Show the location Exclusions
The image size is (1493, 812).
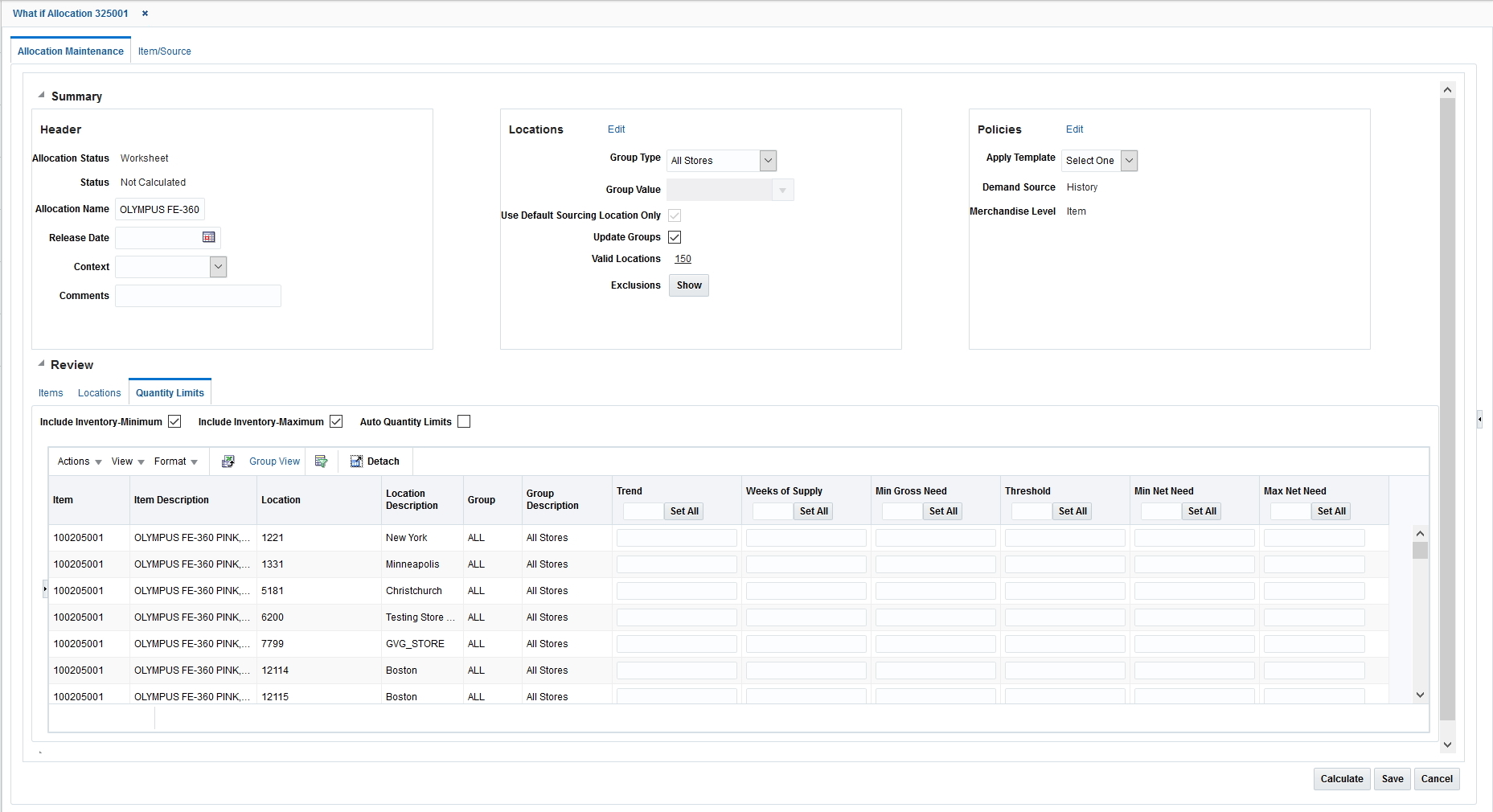(688, 285)
